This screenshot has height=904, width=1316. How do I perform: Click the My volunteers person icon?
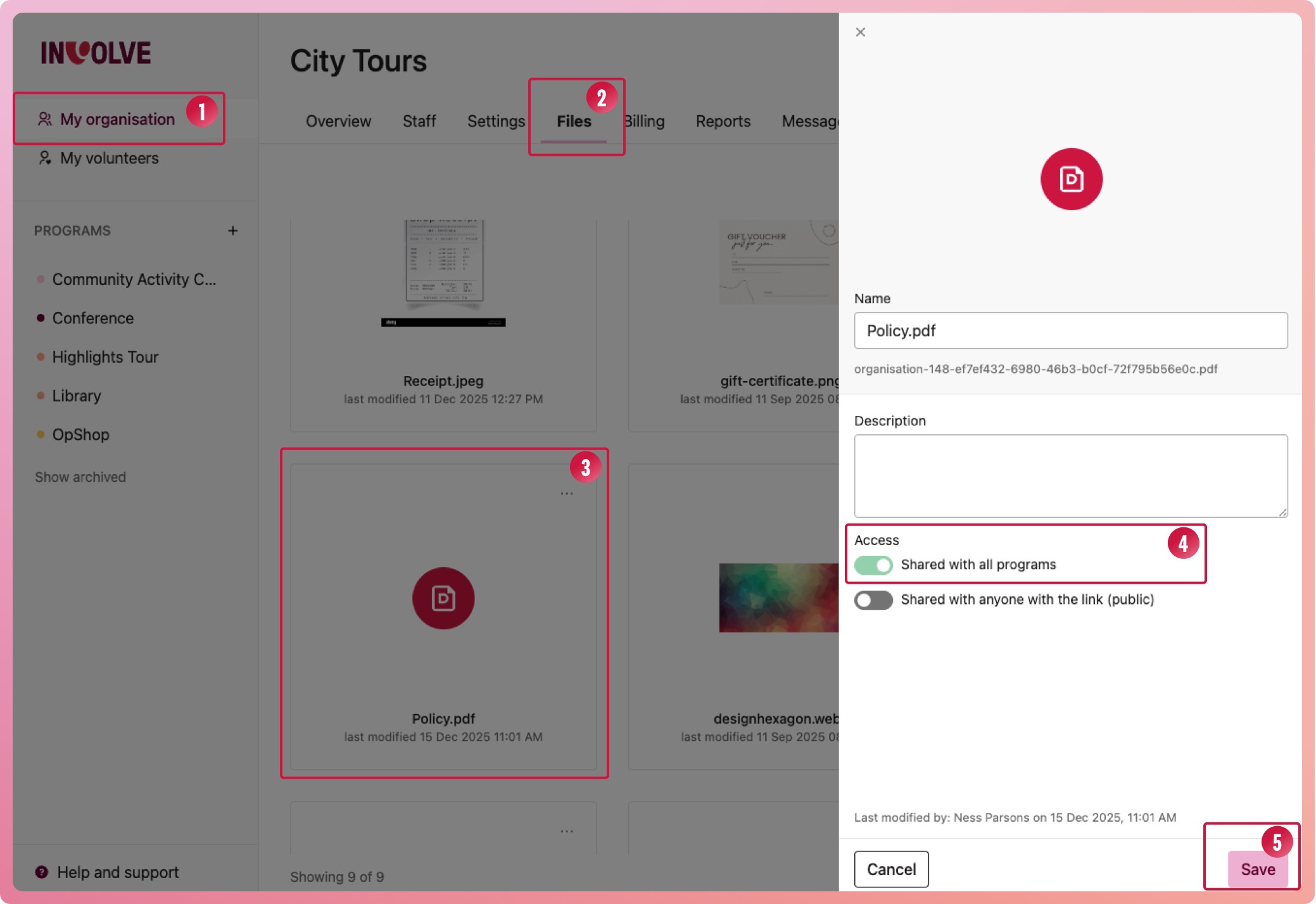44,158
